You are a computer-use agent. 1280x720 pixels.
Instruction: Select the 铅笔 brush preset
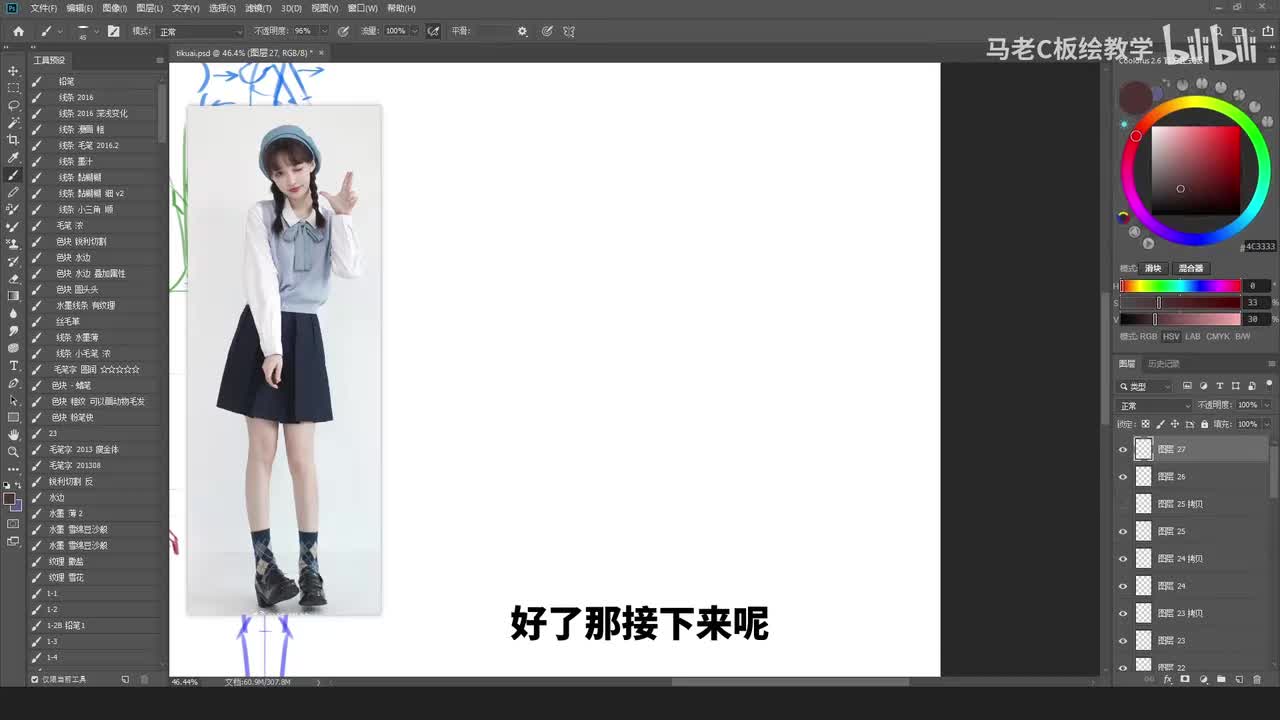point(95,81)
